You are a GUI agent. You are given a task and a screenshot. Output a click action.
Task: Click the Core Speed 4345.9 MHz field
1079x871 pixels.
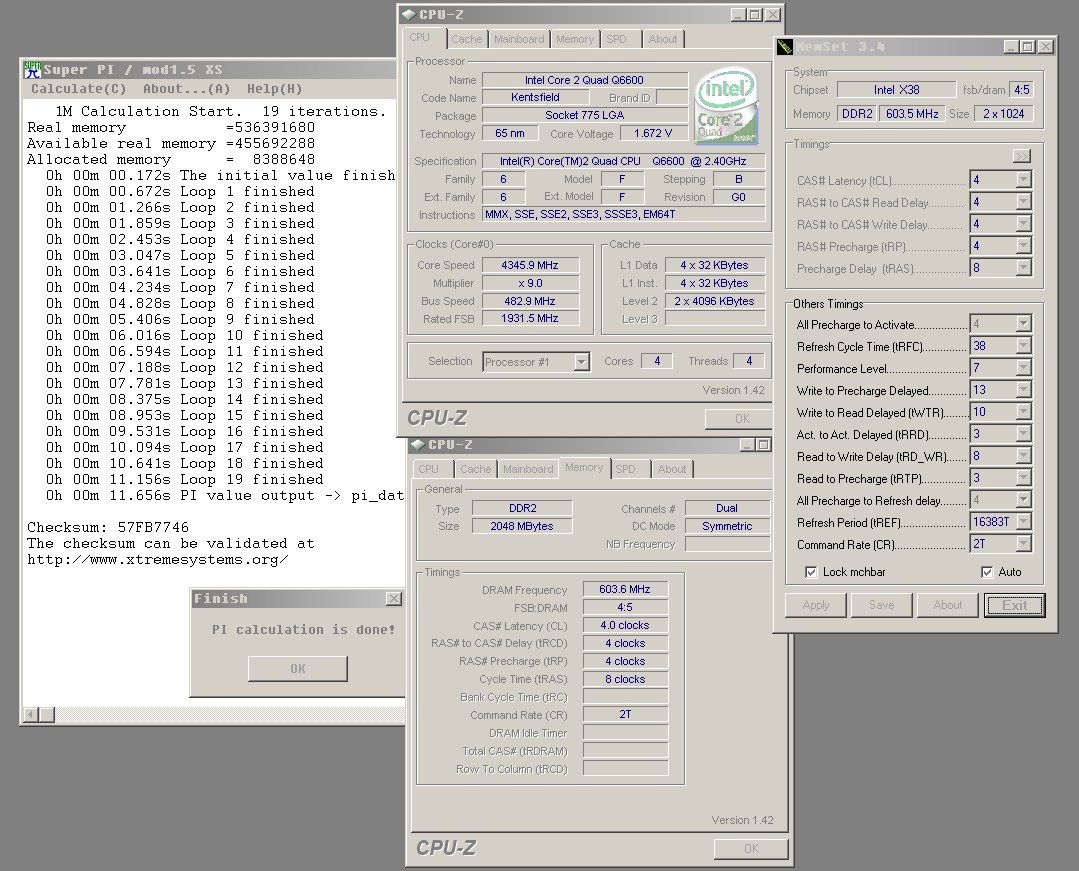pos(530,266)
